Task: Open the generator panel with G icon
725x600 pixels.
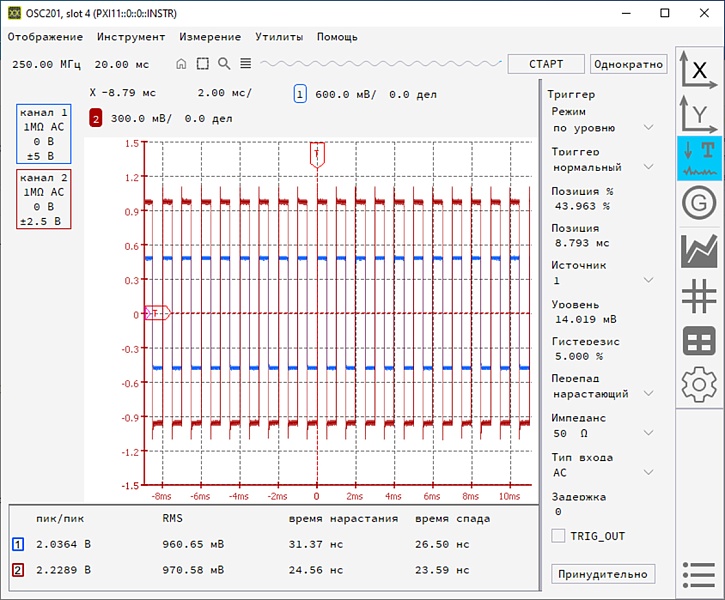Action: coord(699,204)
